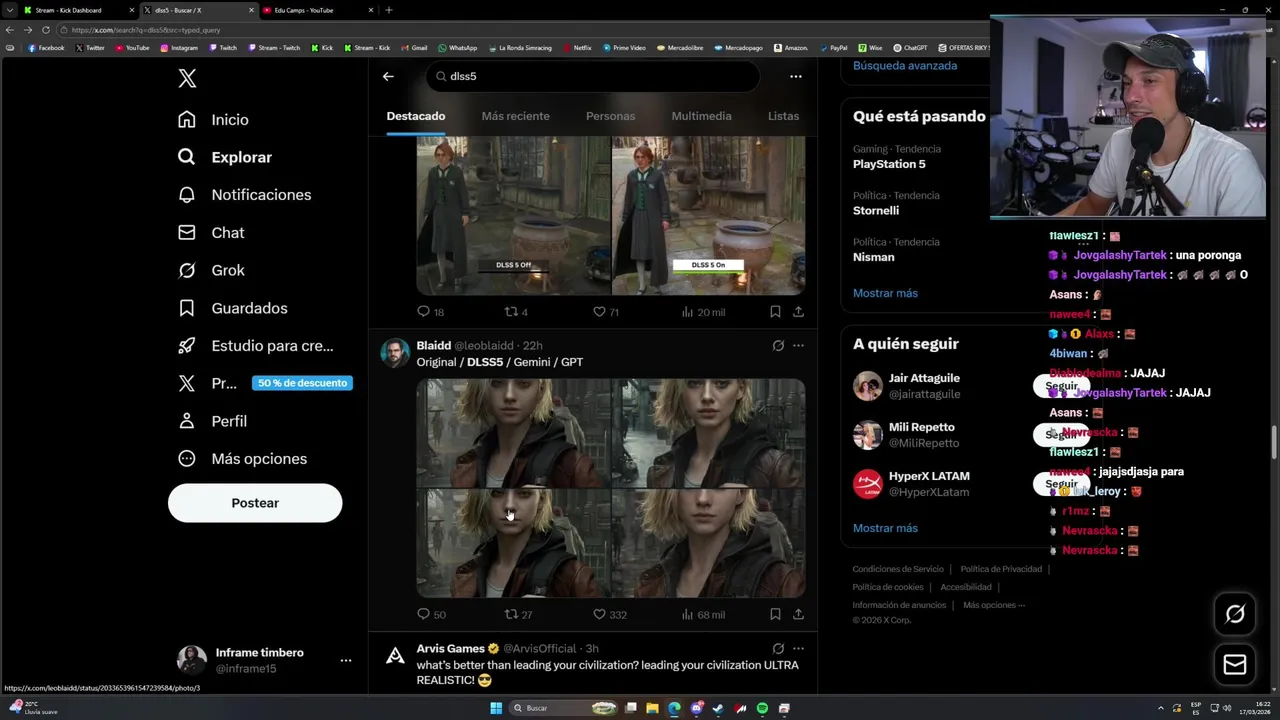Image resolution: width=1280 pixels, height=720 pixels.
Task: Switch to Stream - Kick Dashboard browser tab
Action: [x=78, y=10]
